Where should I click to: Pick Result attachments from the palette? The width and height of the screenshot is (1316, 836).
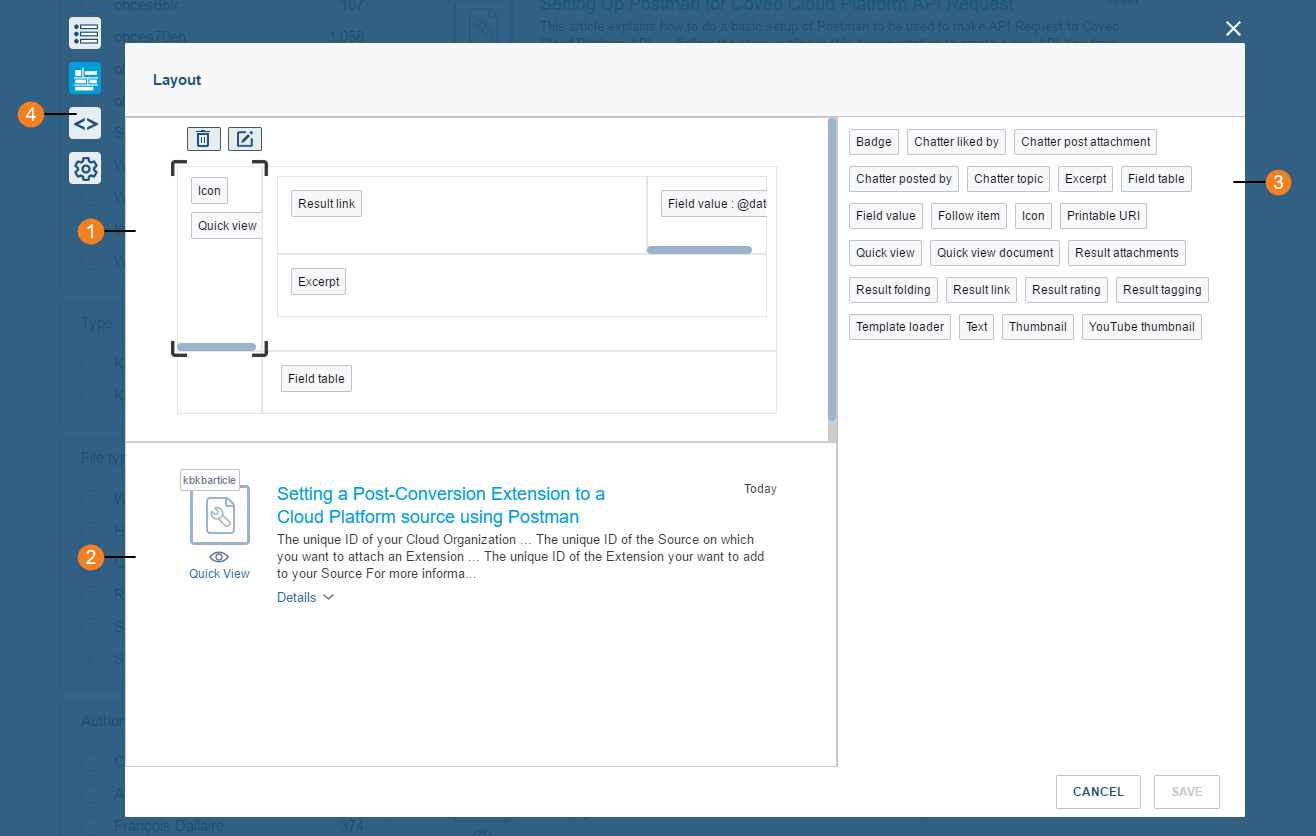pyautogui.click(x=1127, y=253)
